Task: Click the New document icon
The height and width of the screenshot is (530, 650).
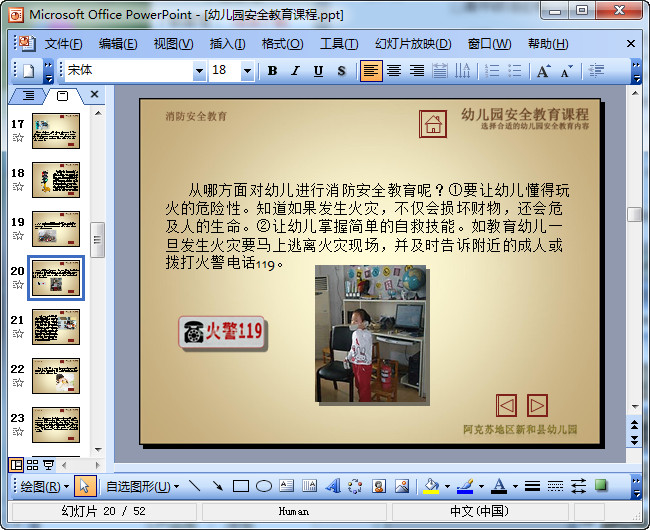Action: (28, 71)
